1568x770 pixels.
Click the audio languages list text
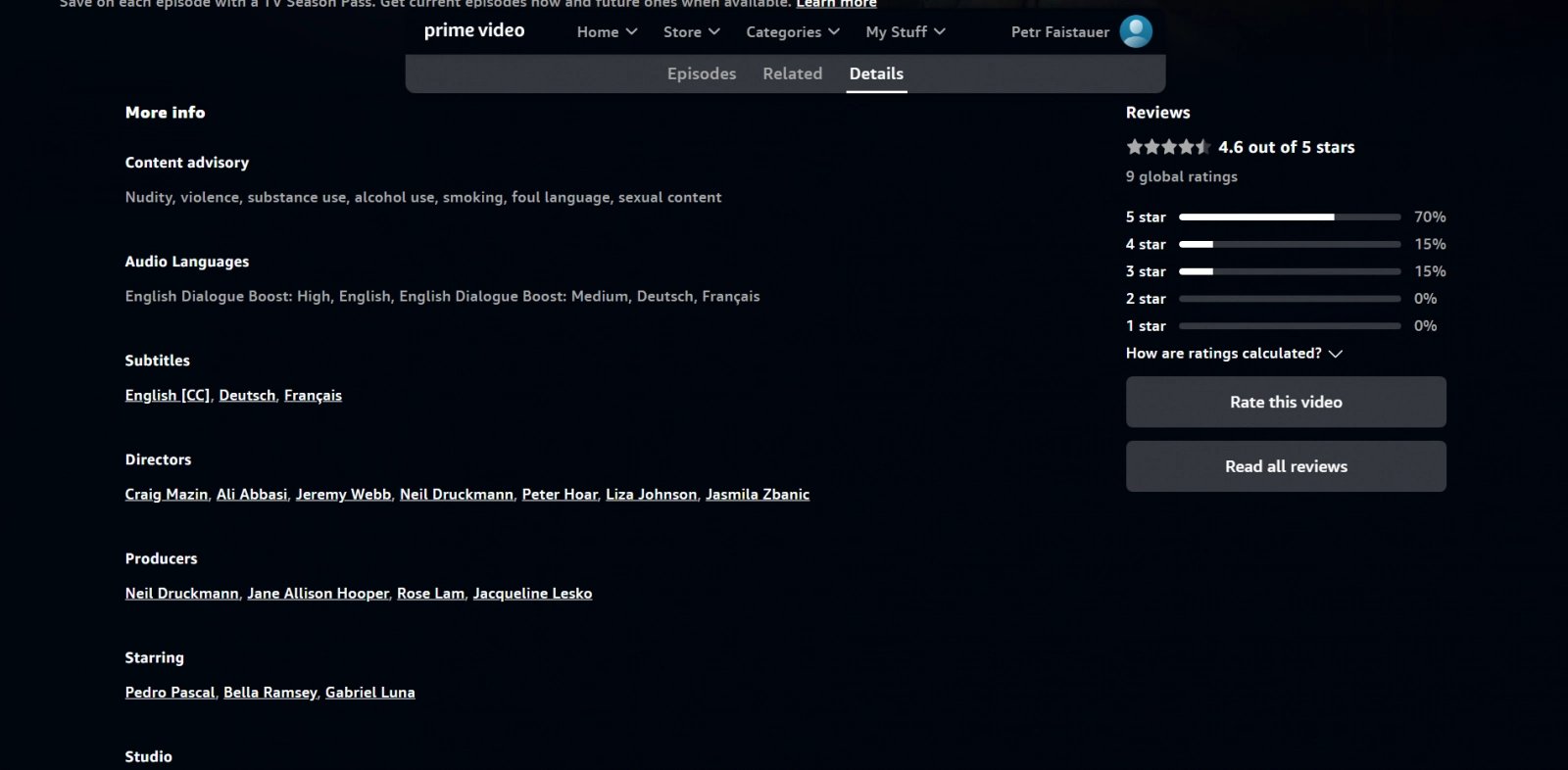pos(442,297)
